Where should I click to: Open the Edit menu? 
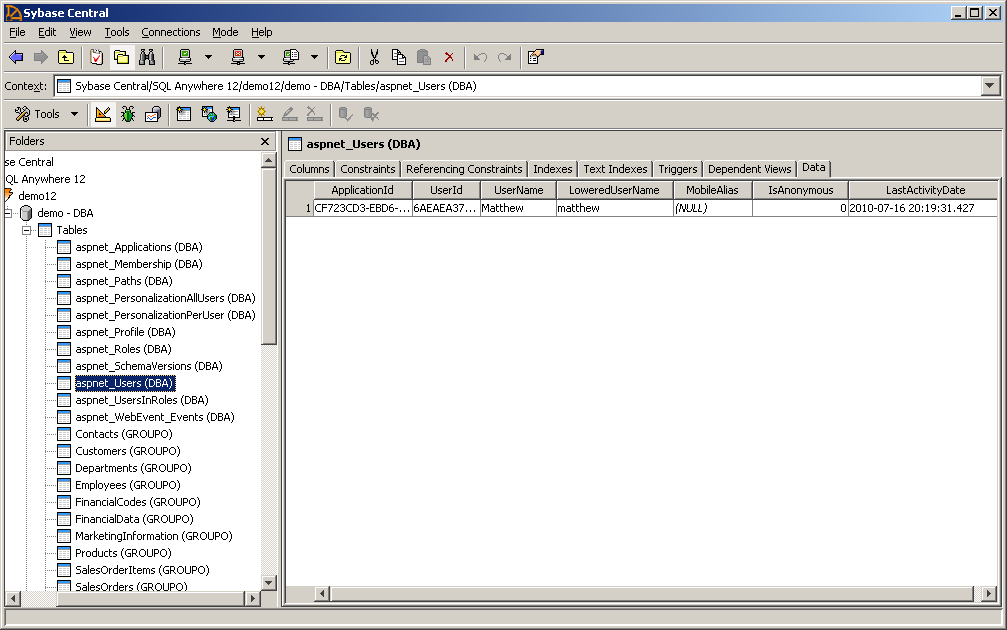pyautogui.click(x=47, y=32)
